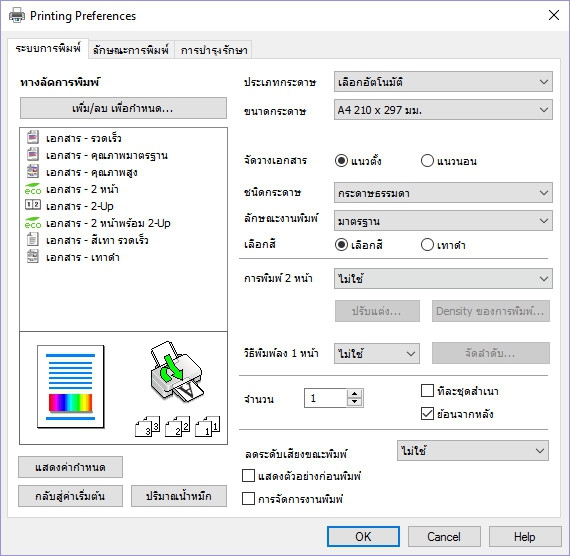
Task: Increase จำนวน copies with up arrow
Action: [x=354, y=393]
